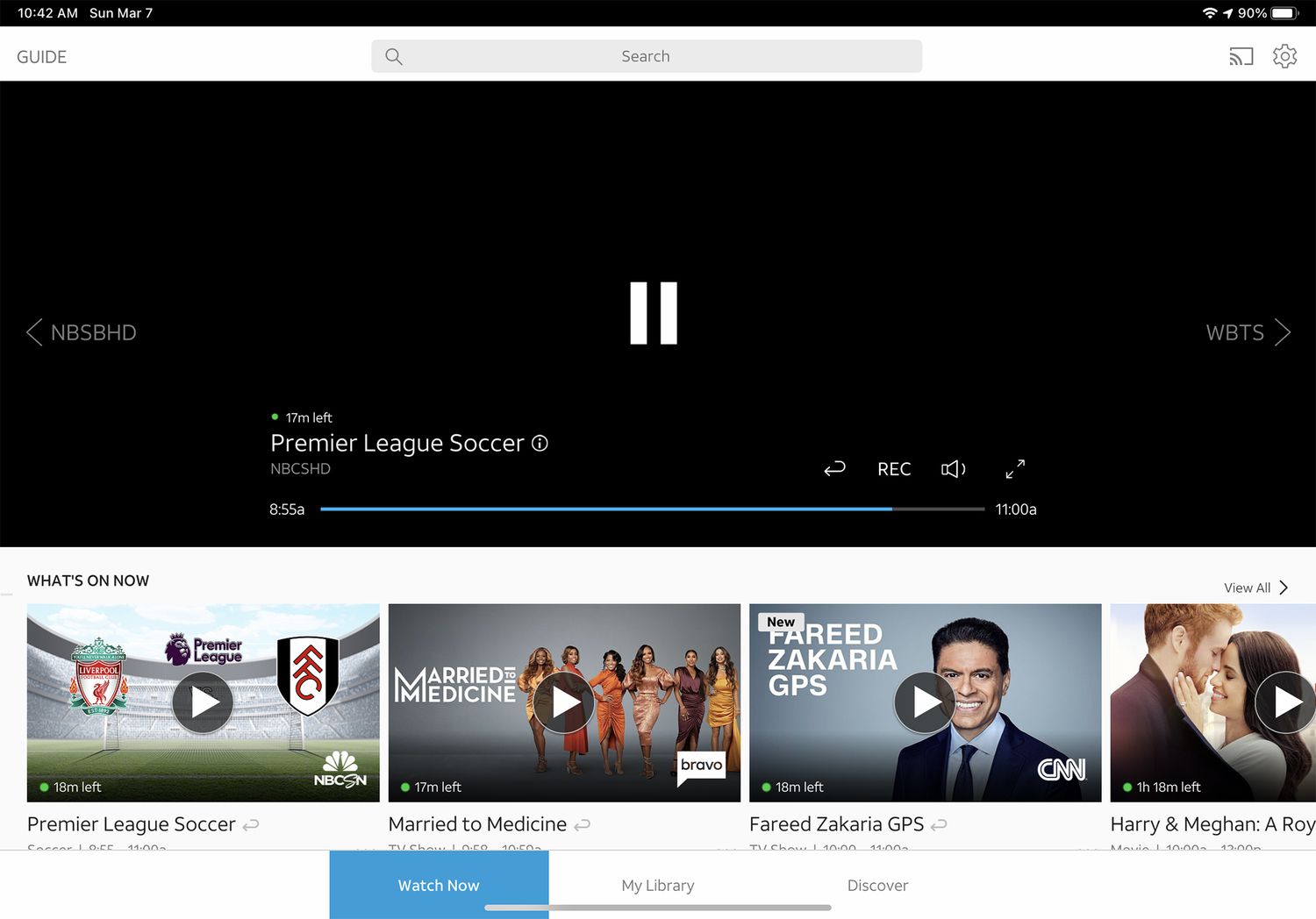This screenshot has width=1316, height=919.
Task: Click the playback progress bar
Action: [x=652, y=509]
